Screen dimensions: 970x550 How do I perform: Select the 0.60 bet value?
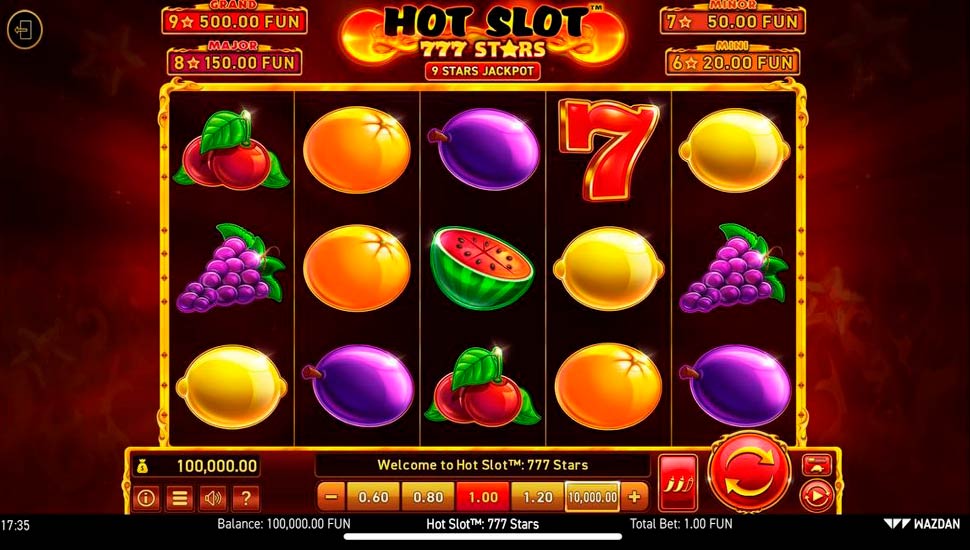pyautogui.click(x=373, y=497)
